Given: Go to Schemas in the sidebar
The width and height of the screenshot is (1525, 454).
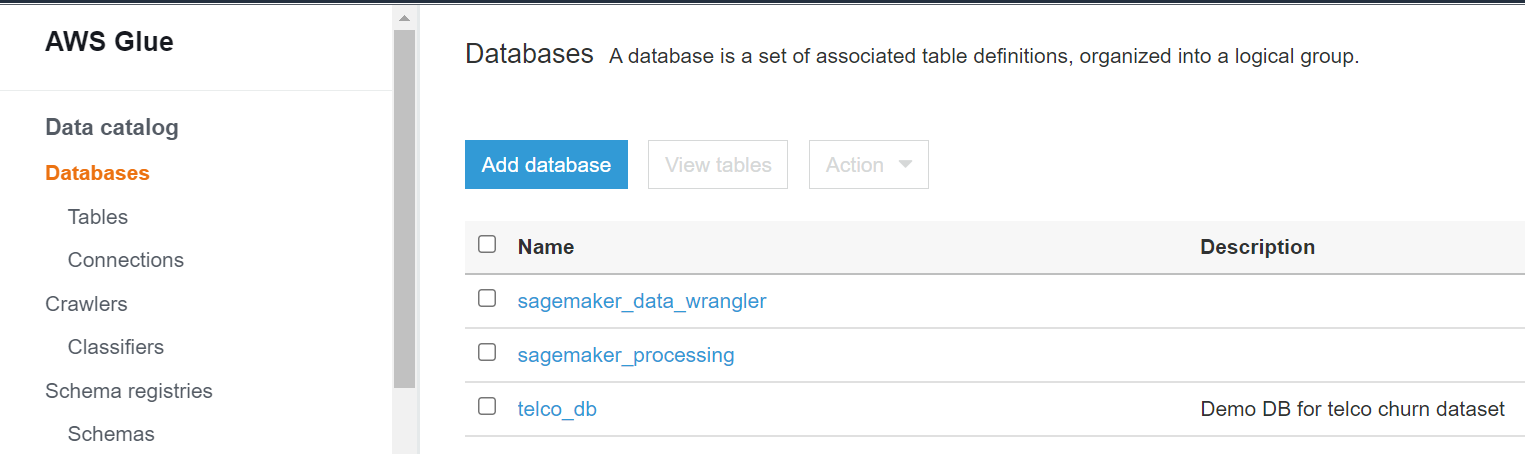Looking at the screenshot, I should (111, 434).
